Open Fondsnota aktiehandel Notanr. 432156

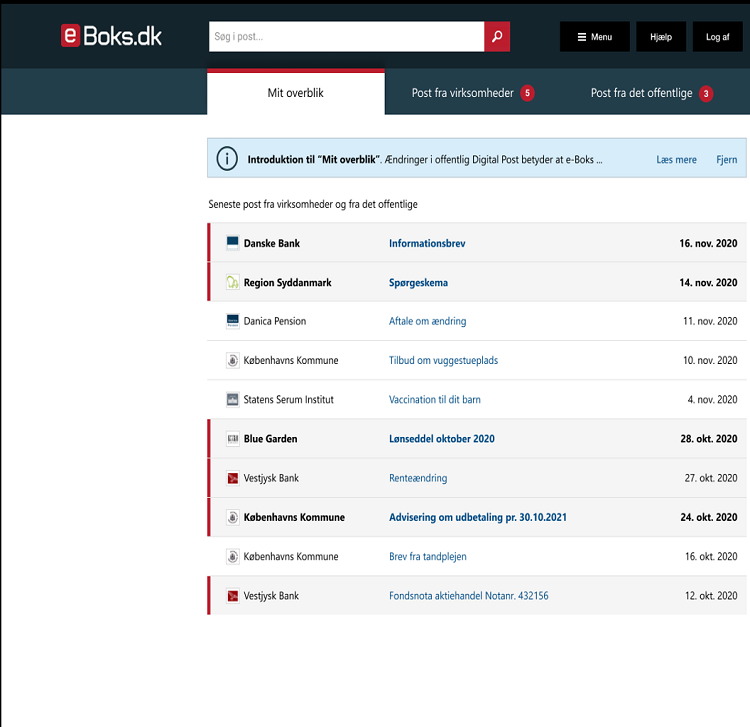(469, 595)
